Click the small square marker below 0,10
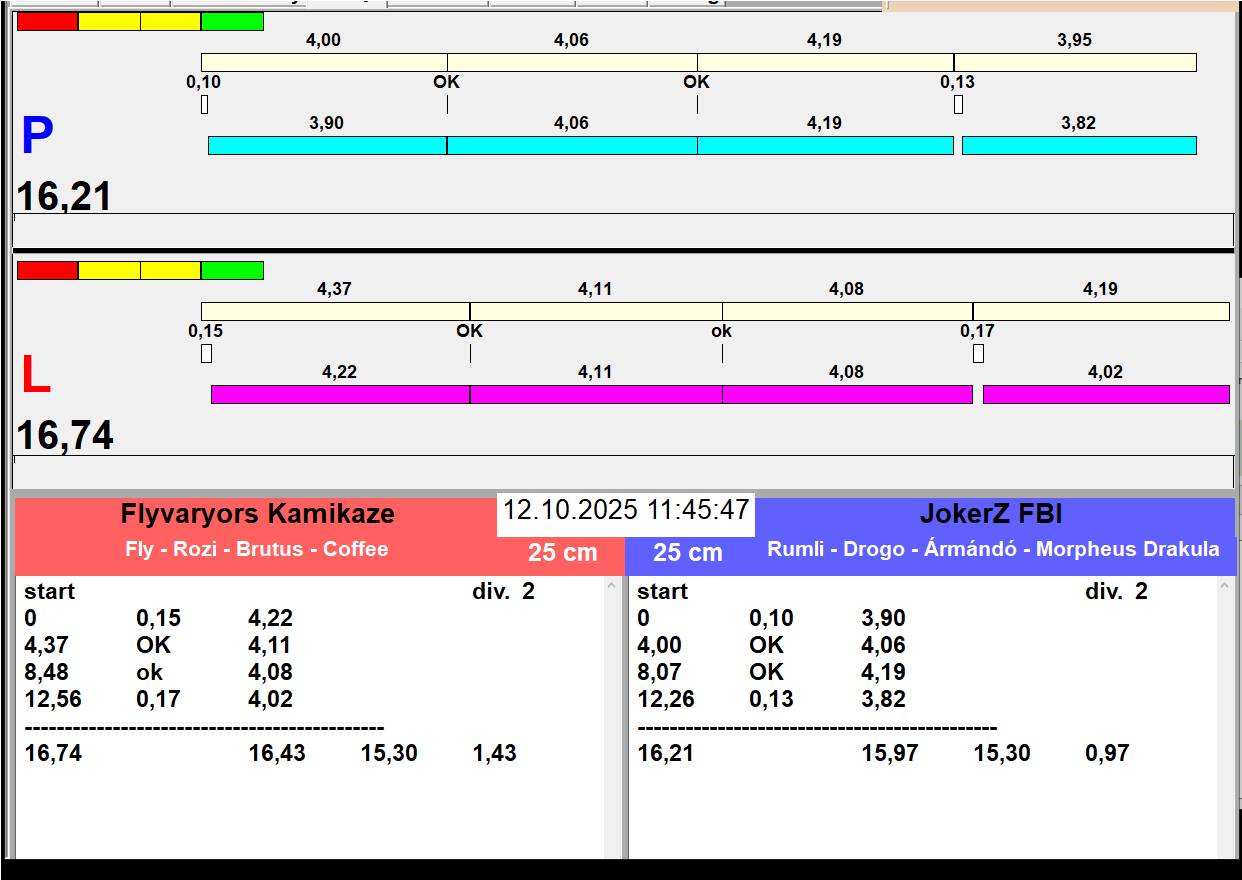This screenshot has height=880, width=1242. click(204, 105)
